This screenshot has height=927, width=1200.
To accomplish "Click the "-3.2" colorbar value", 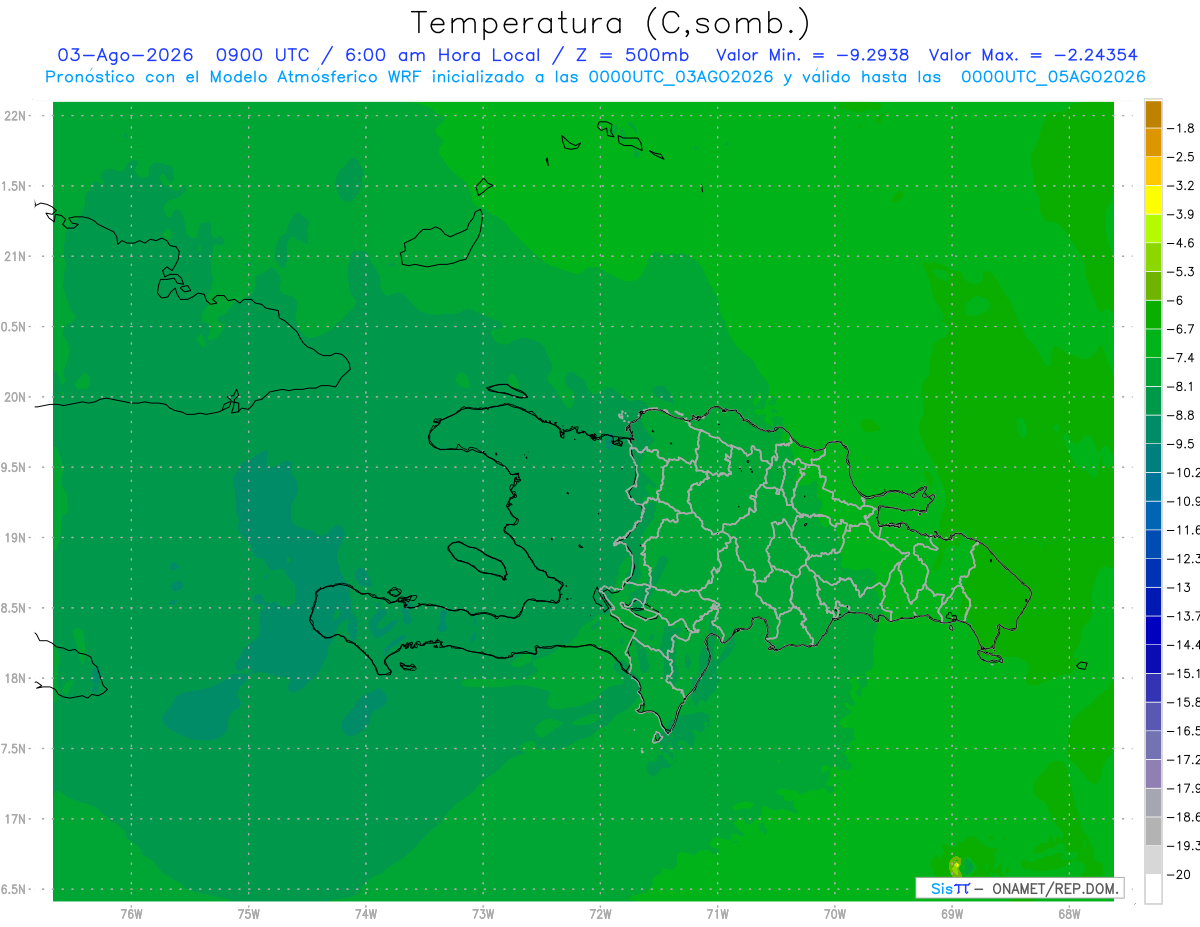I will (x=1181, y=186).
